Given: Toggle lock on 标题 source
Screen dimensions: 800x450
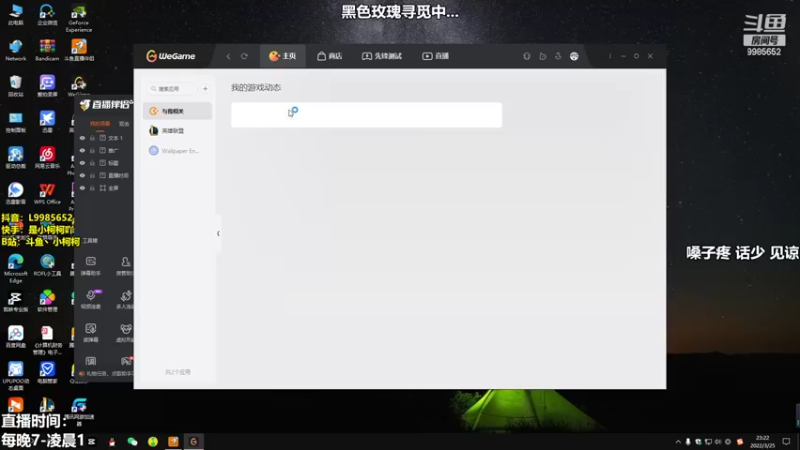Looking at the screenshot, I should 92,163.
